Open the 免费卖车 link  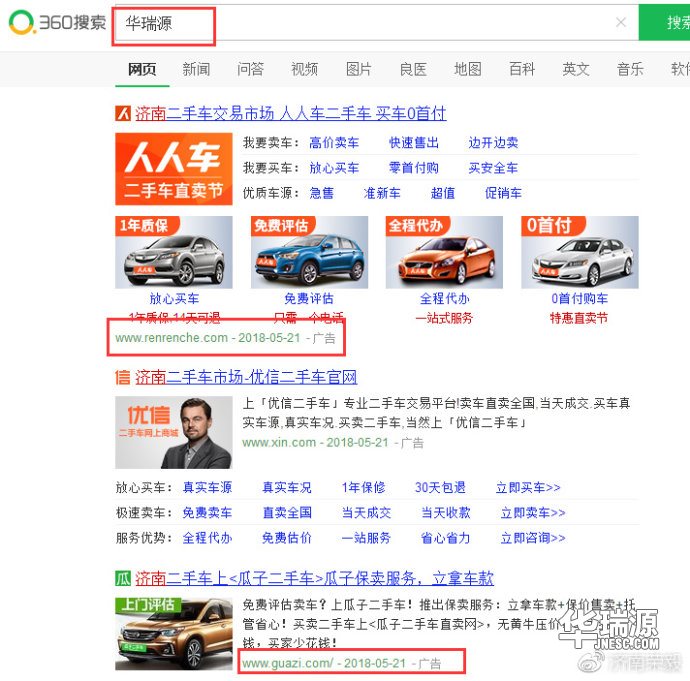(x=207, y=513)
